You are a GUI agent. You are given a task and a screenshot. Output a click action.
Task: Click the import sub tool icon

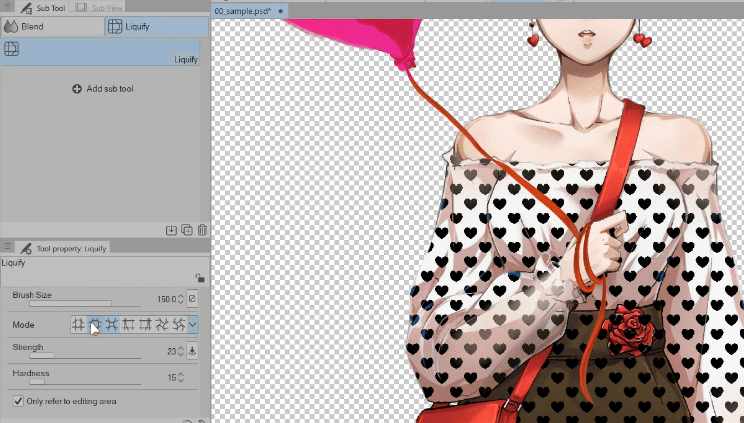click(171, 230)
